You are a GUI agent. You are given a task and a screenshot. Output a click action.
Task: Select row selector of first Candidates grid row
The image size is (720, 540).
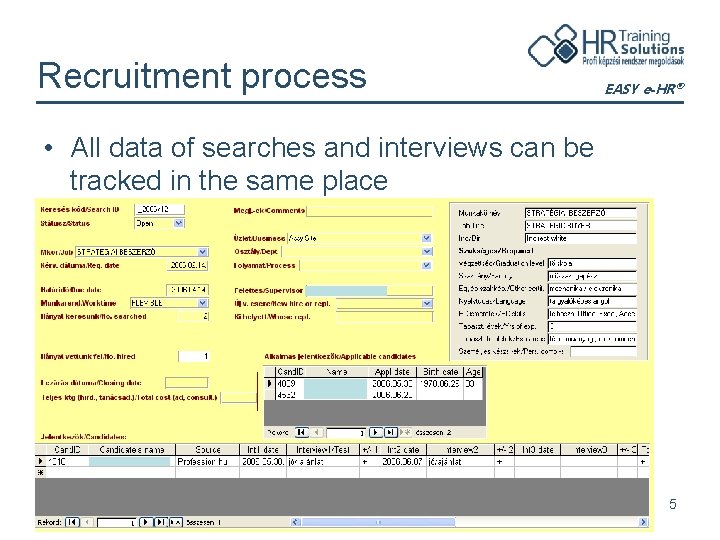point(40,461)
